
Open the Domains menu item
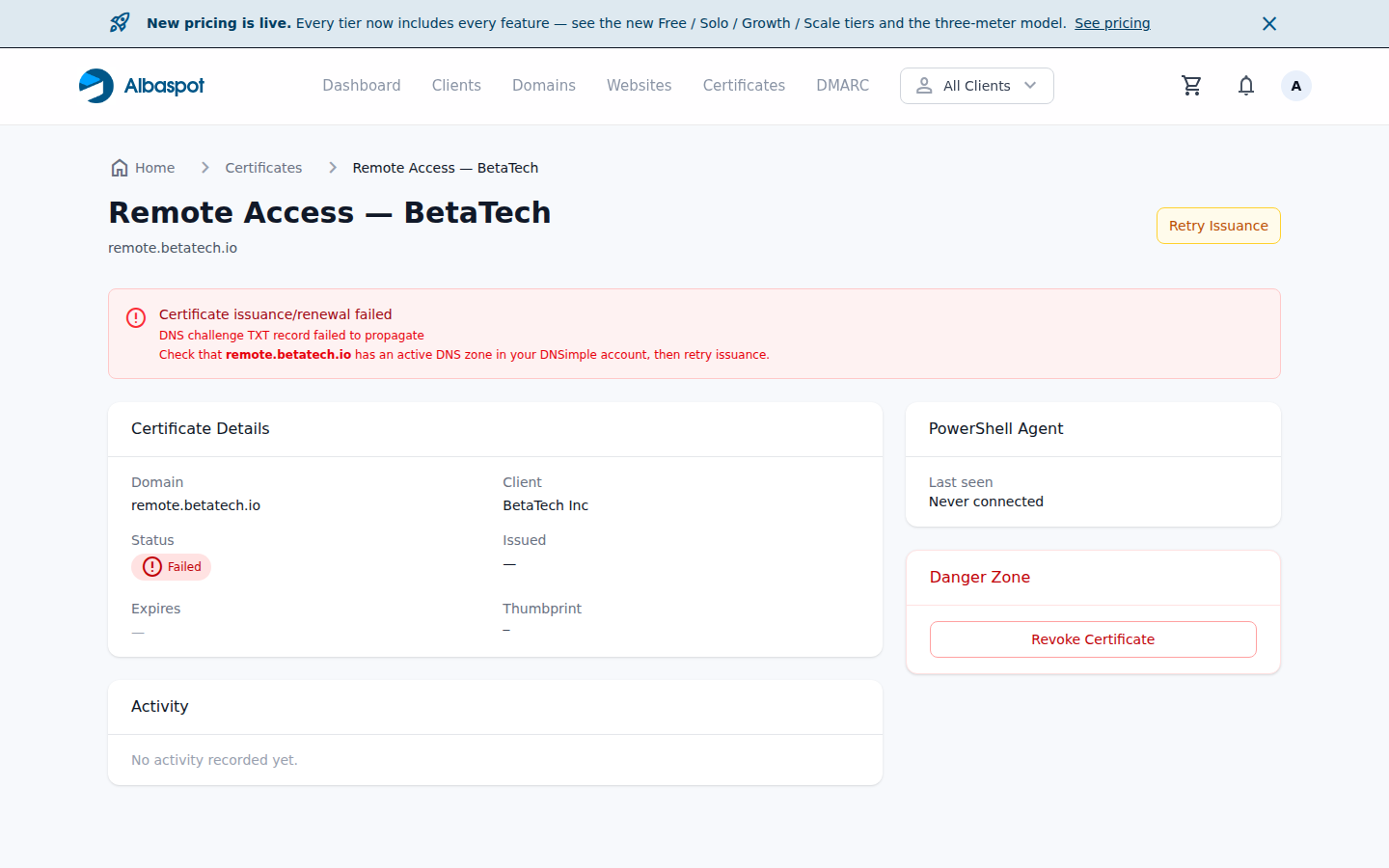[x=544, y=86]
